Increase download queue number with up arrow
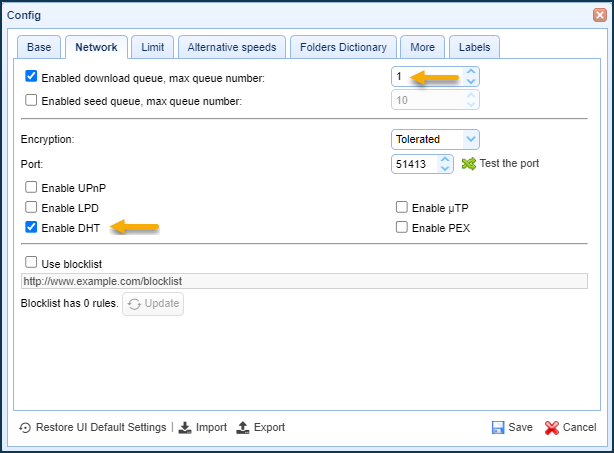This screenshot has height=453, width=614. [471, 72]
